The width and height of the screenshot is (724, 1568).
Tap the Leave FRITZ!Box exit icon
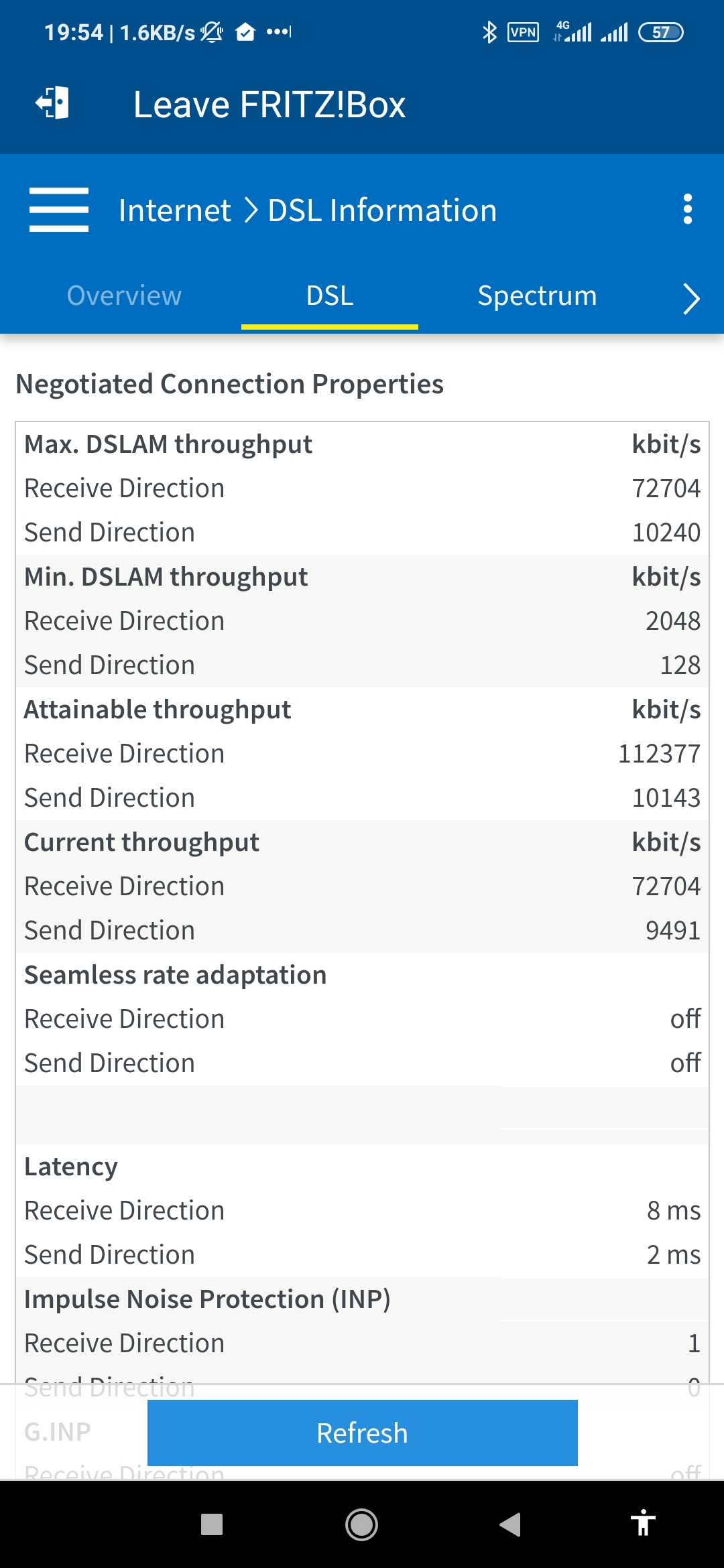click(x=52, y=103)
